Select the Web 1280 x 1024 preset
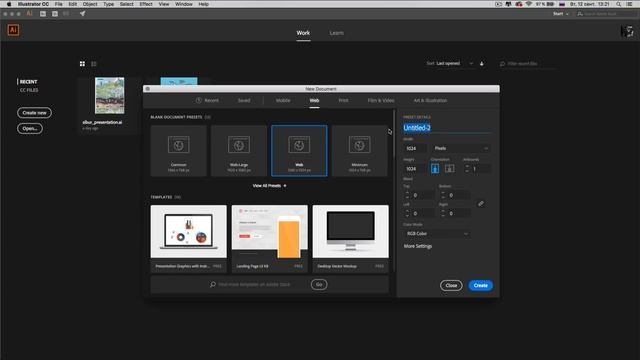 coord(299,151)
